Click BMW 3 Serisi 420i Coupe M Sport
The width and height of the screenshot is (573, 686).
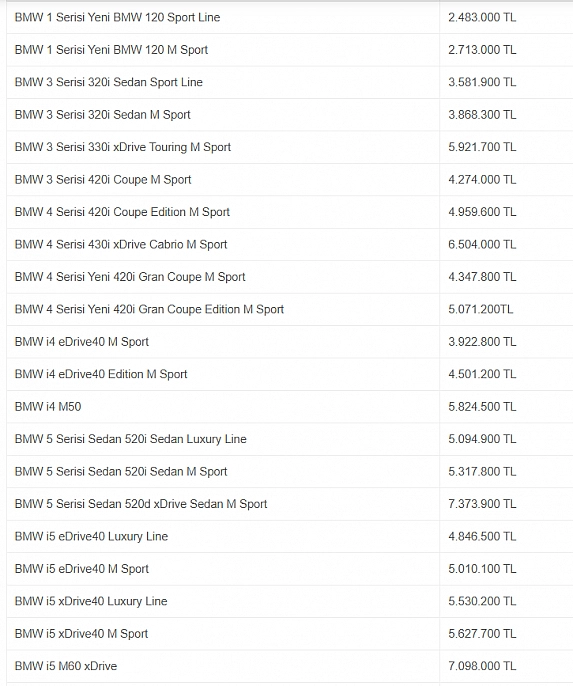103,179
